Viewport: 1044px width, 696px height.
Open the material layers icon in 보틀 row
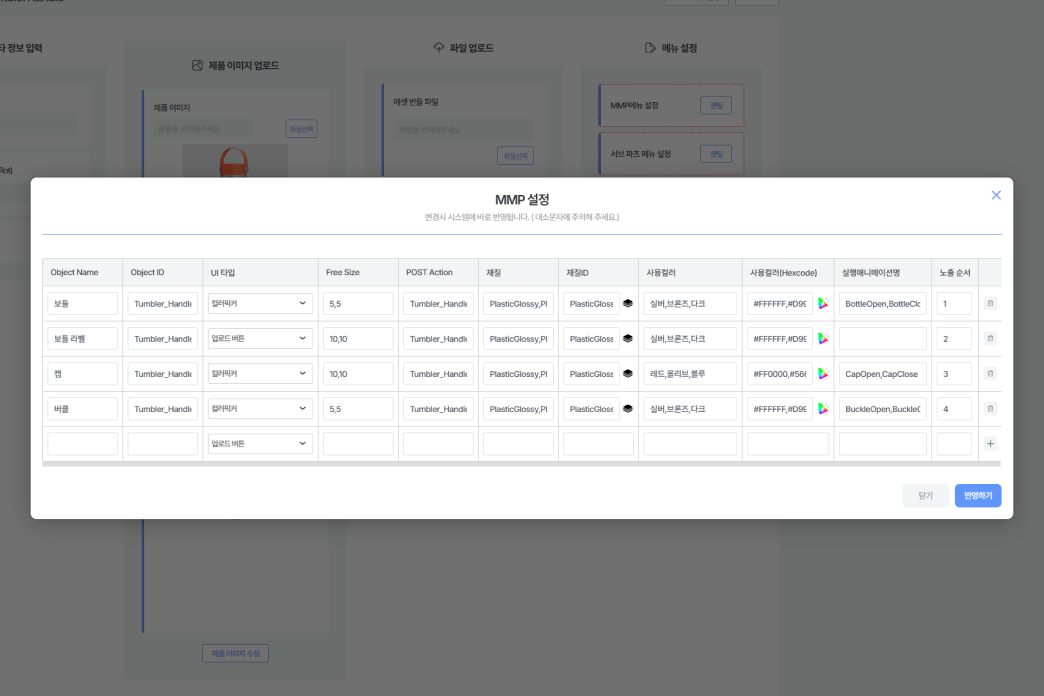(628, 304)
